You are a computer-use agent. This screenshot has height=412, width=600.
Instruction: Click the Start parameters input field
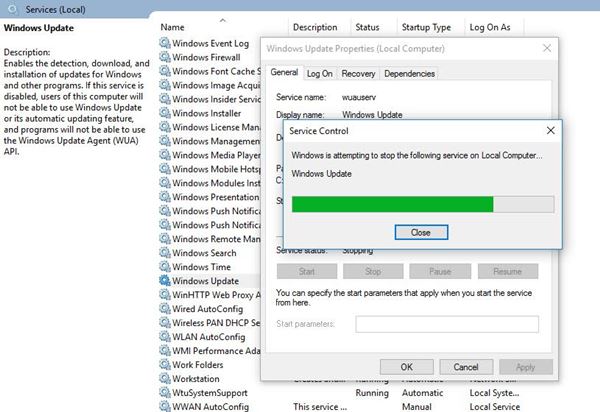coord(447,324)
